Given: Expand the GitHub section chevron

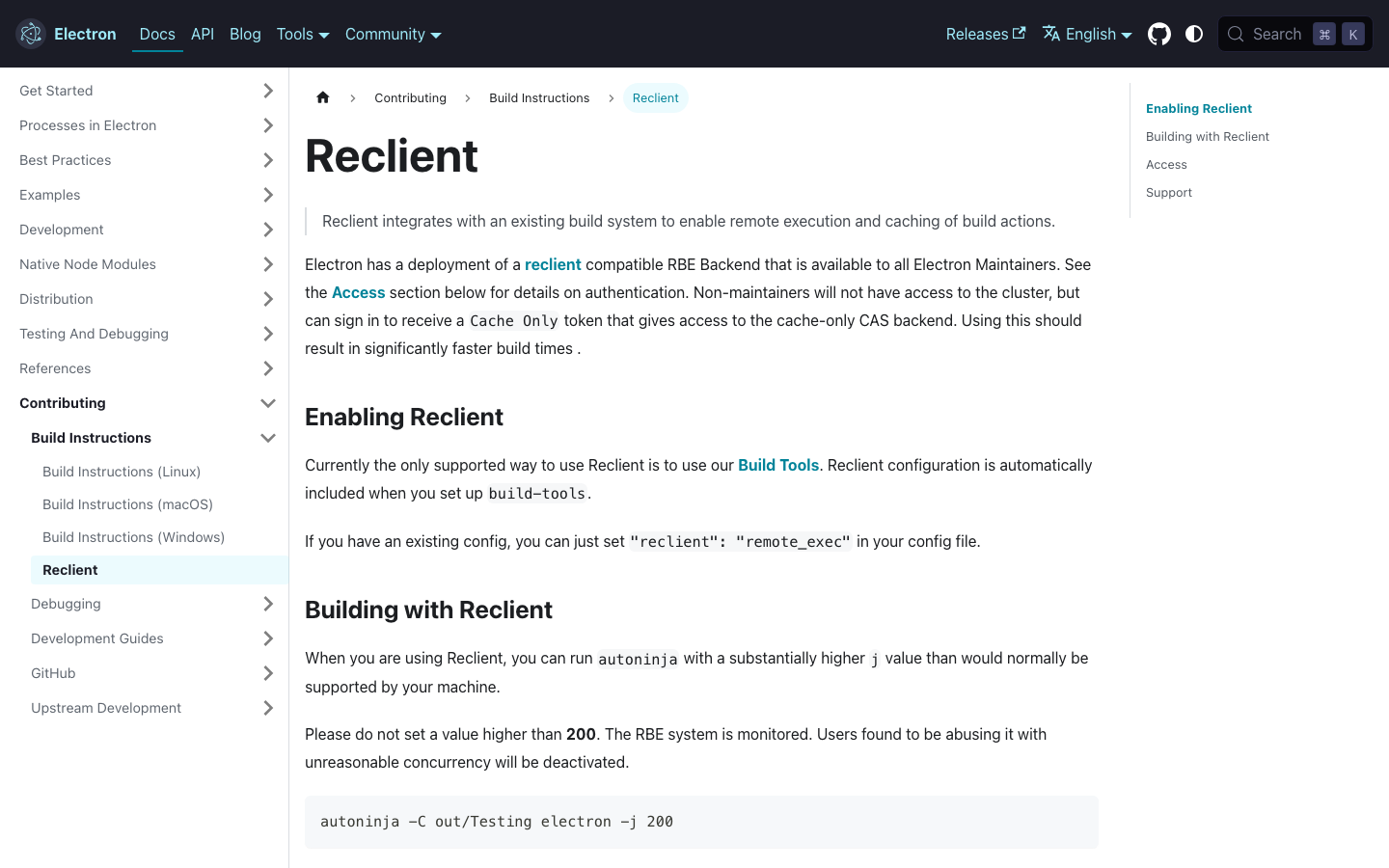Looking at the screenshot, I should click(268, 673).
